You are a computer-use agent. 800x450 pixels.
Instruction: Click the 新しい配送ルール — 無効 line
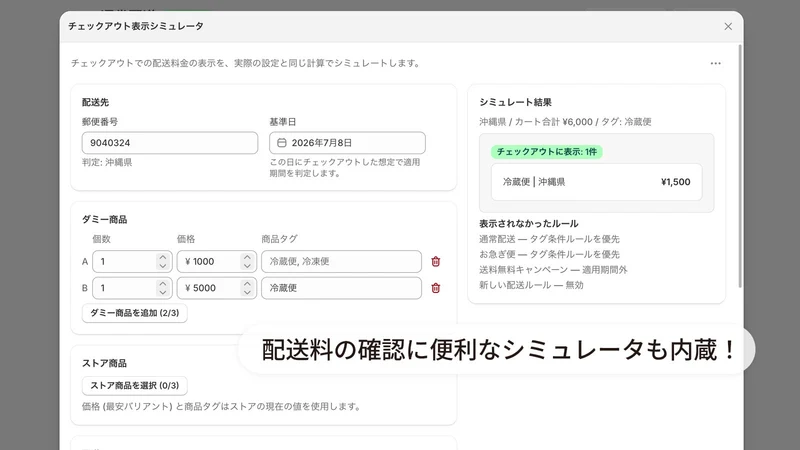coord(531,285)
